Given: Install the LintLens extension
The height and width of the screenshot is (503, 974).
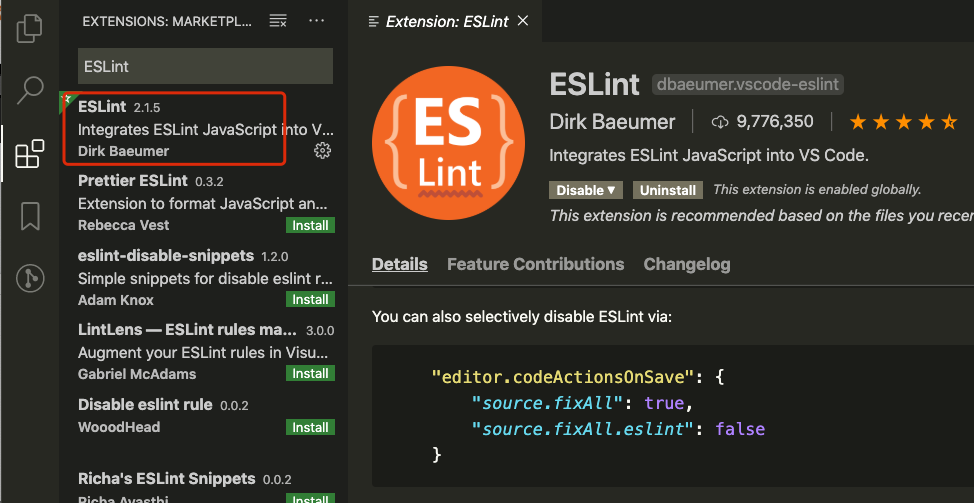Looking at the screenshot, I should (x=310, y=373).
